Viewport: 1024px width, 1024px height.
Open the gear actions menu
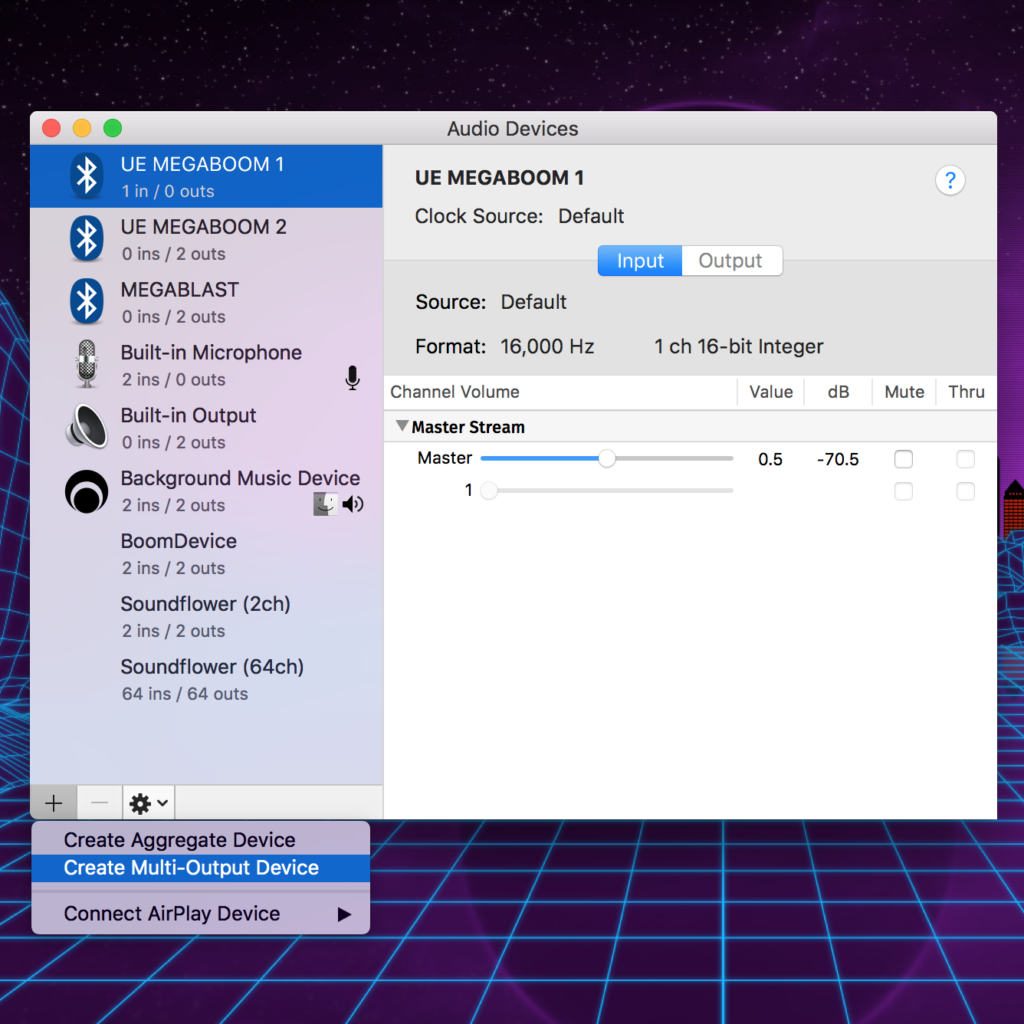(149, 803)
